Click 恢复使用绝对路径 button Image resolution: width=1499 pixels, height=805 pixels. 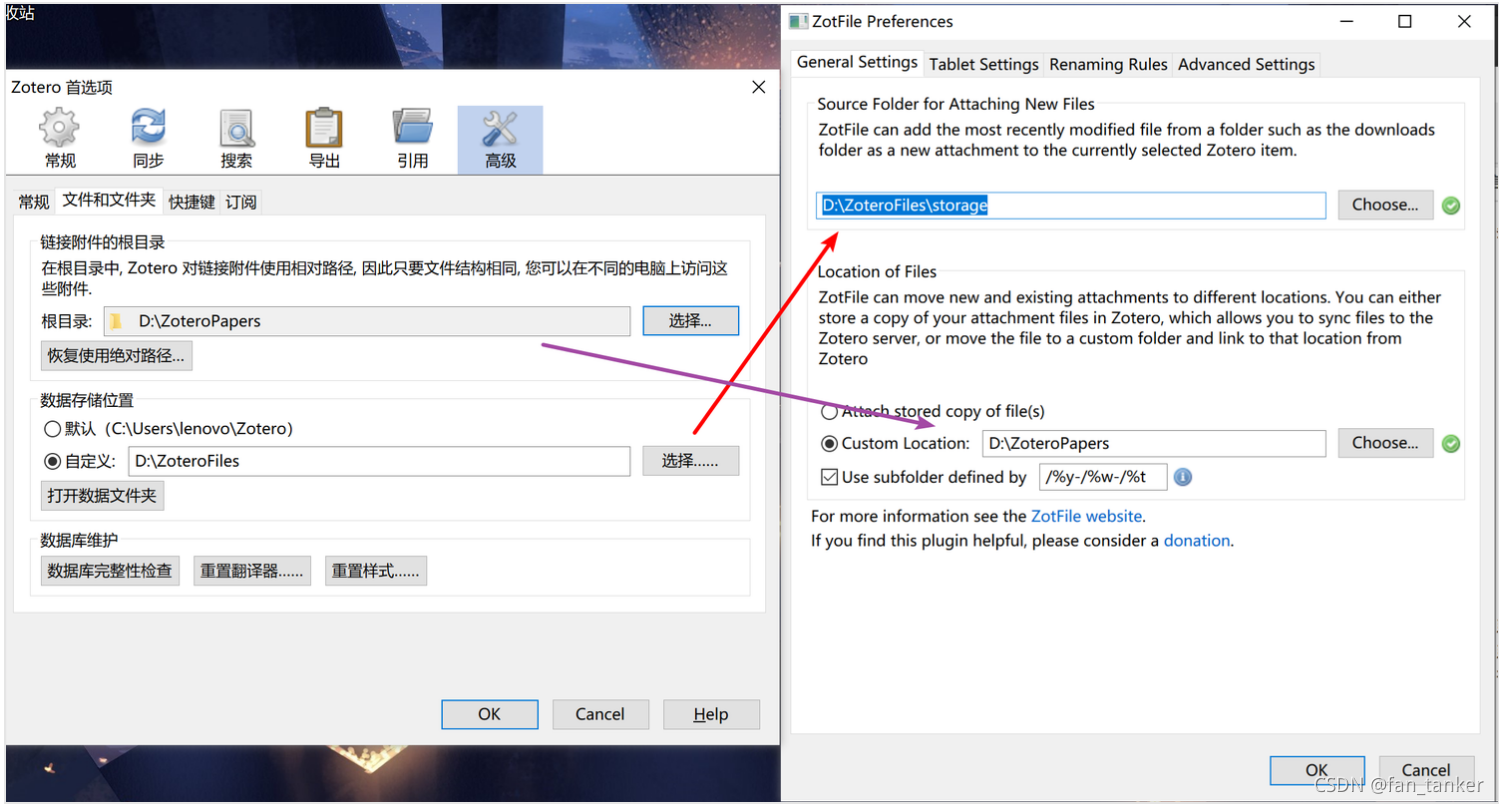[x=117, y=355]
